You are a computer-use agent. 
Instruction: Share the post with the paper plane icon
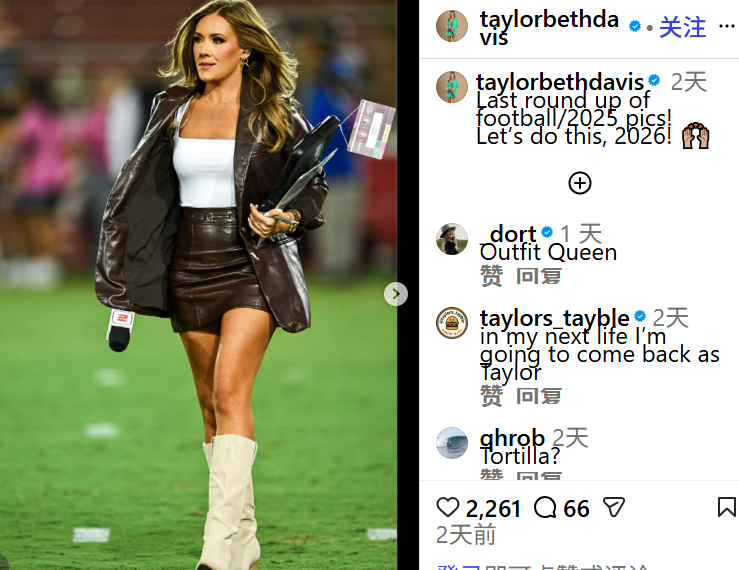pos(614,508)
